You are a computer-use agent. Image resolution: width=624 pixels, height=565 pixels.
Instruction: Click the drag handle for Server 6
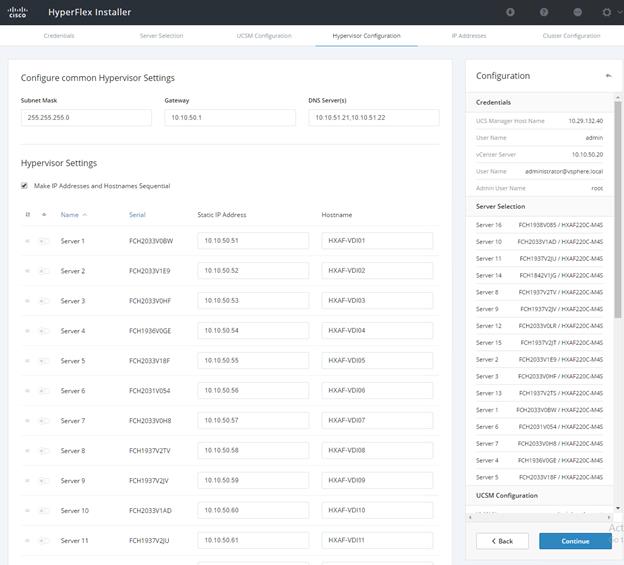click(x=27, y=391)
